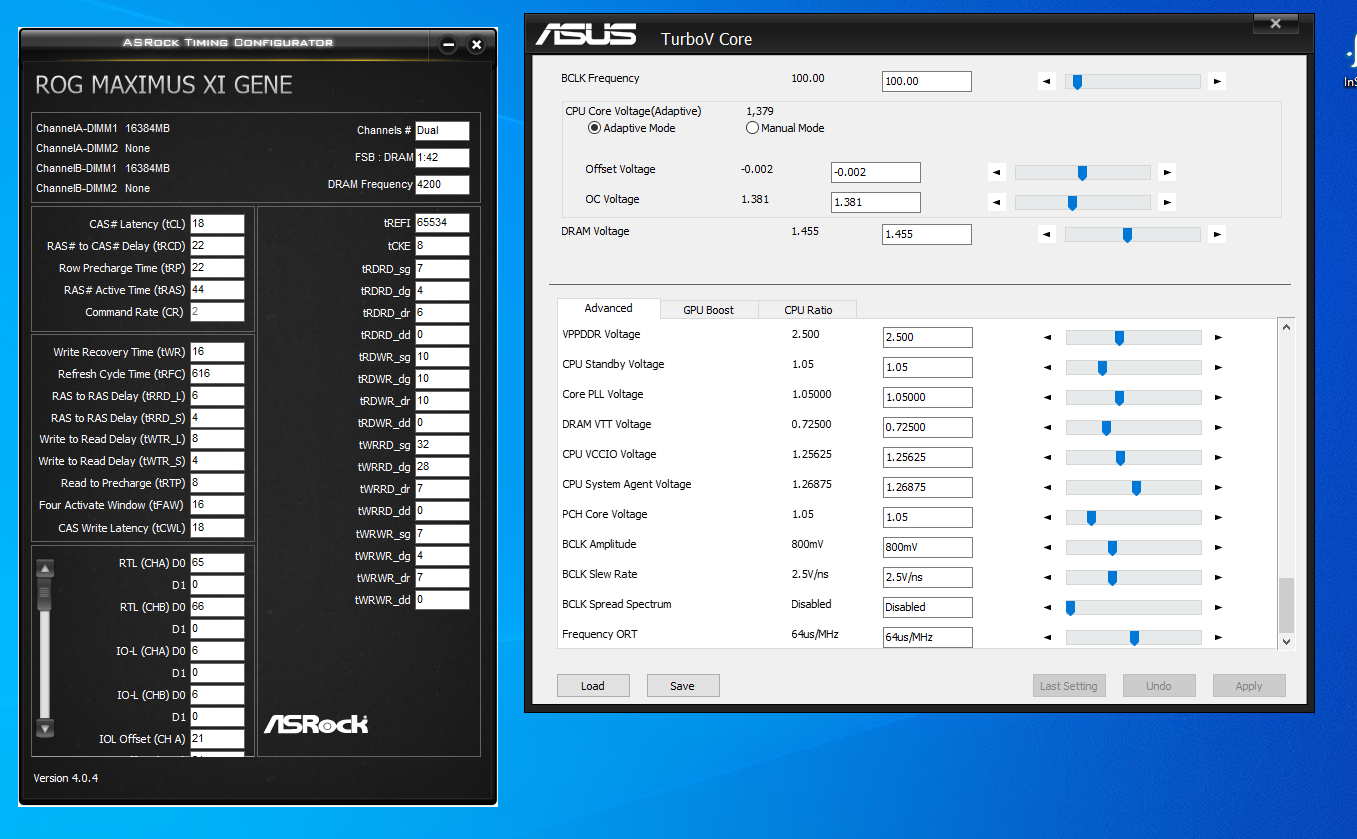Increase CPU System Agent Voltage with right arrow
1357x839 pixels.
point(1218,488)
